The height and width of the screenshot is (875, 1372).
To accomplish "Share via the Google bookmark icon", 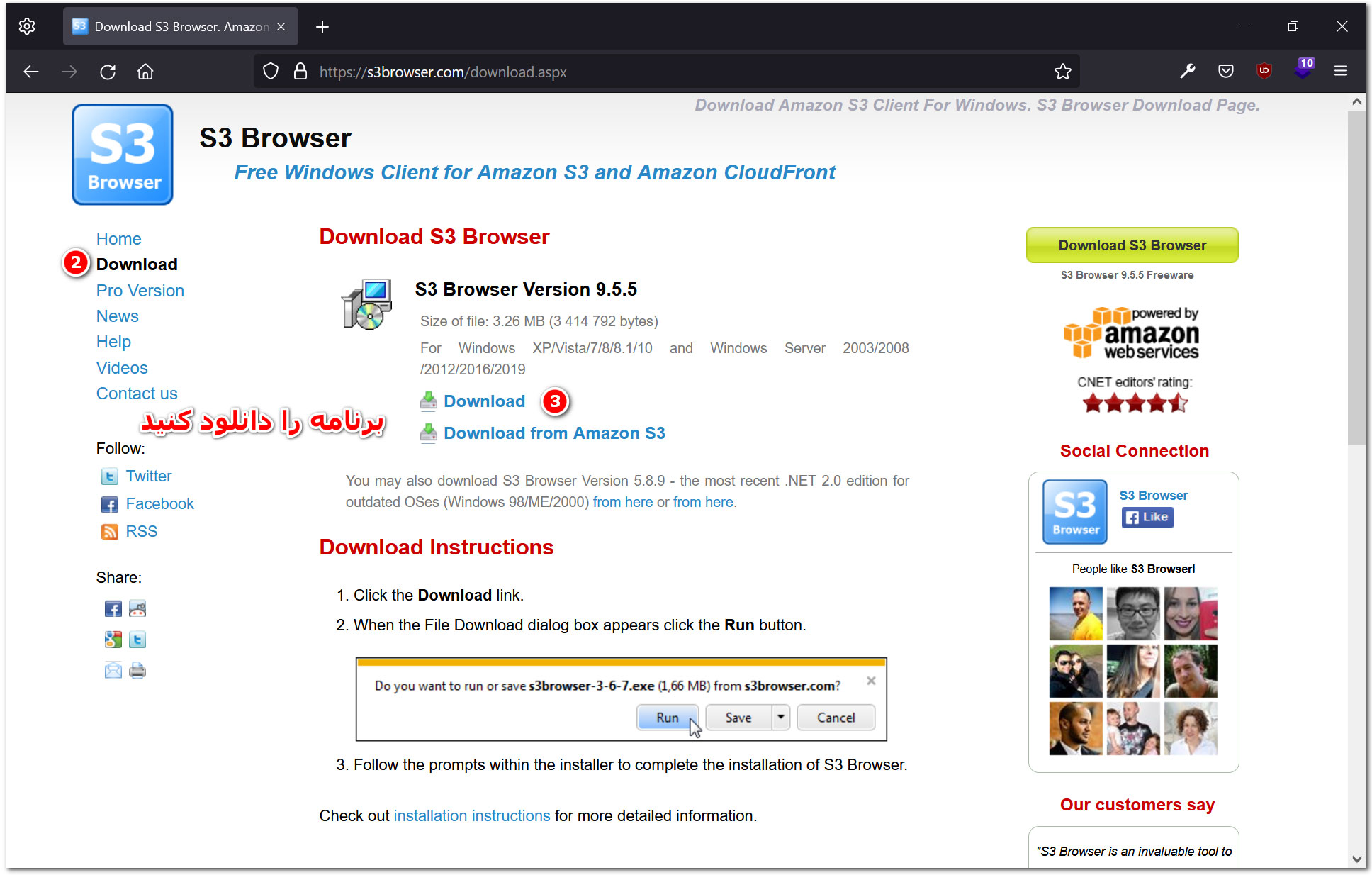I will point(113,639).
